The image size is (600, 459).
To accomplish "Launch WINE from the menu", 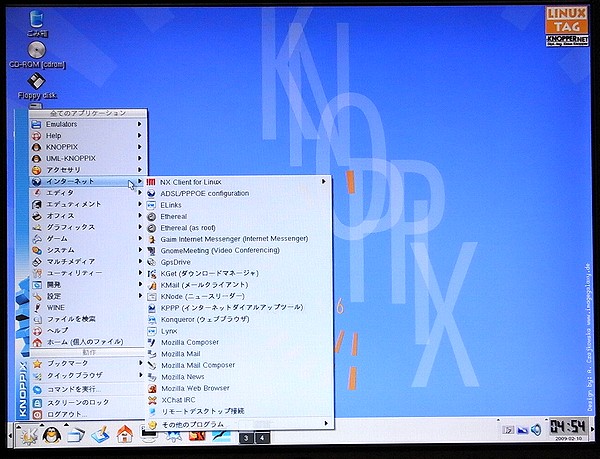I will click(x=88, y=308).
